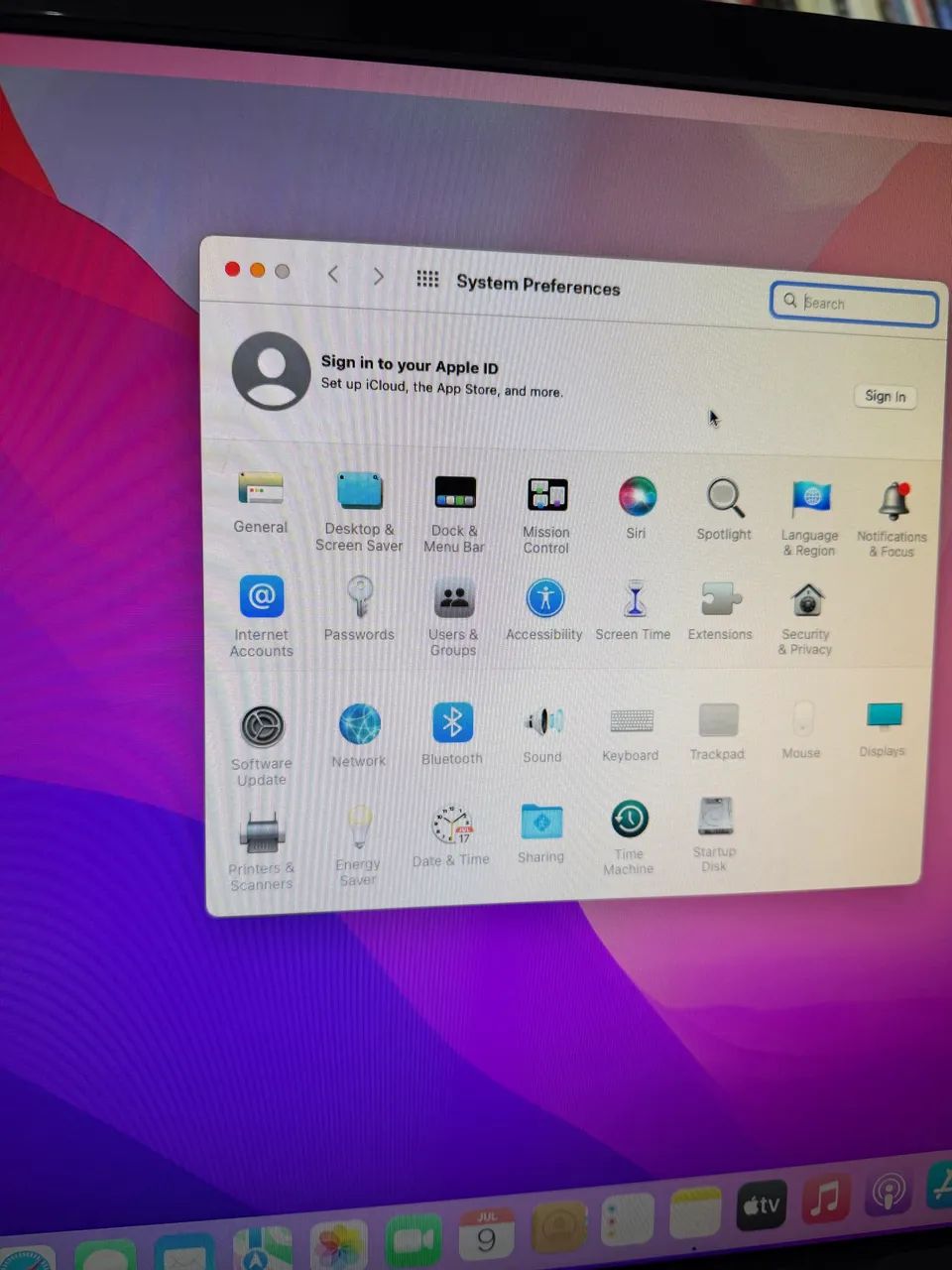Image resolution: width=952 pixels, height=1270 pixels.
Task: Open the Sound preferences pane
Action: 542,732
